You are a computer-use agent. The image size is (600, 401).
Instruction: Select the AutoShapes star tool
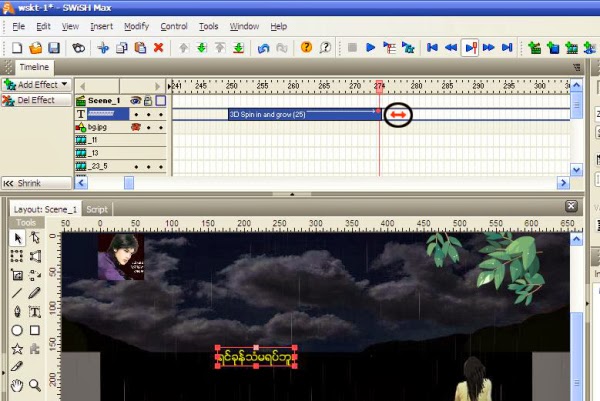pyautogui.click(x=17, y=348)
